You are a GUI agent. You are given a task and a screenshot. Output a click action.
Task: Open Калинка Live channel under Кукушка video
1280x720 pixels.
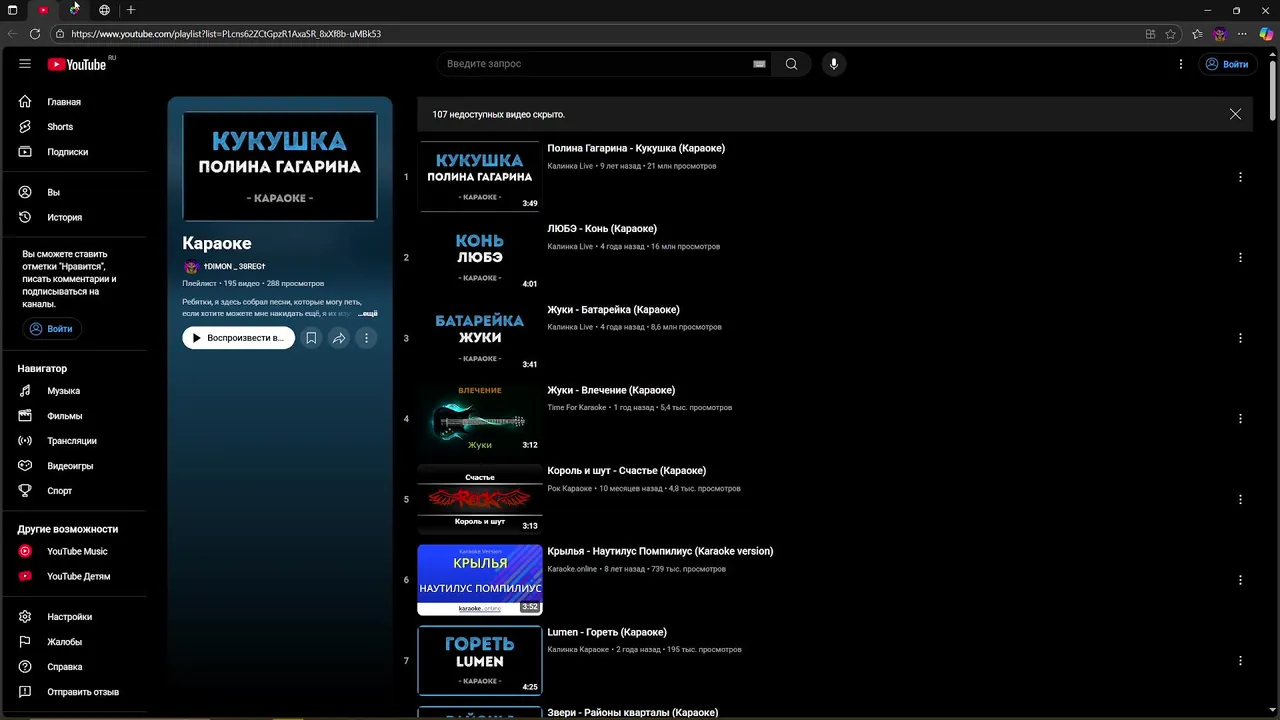point(570,166)
